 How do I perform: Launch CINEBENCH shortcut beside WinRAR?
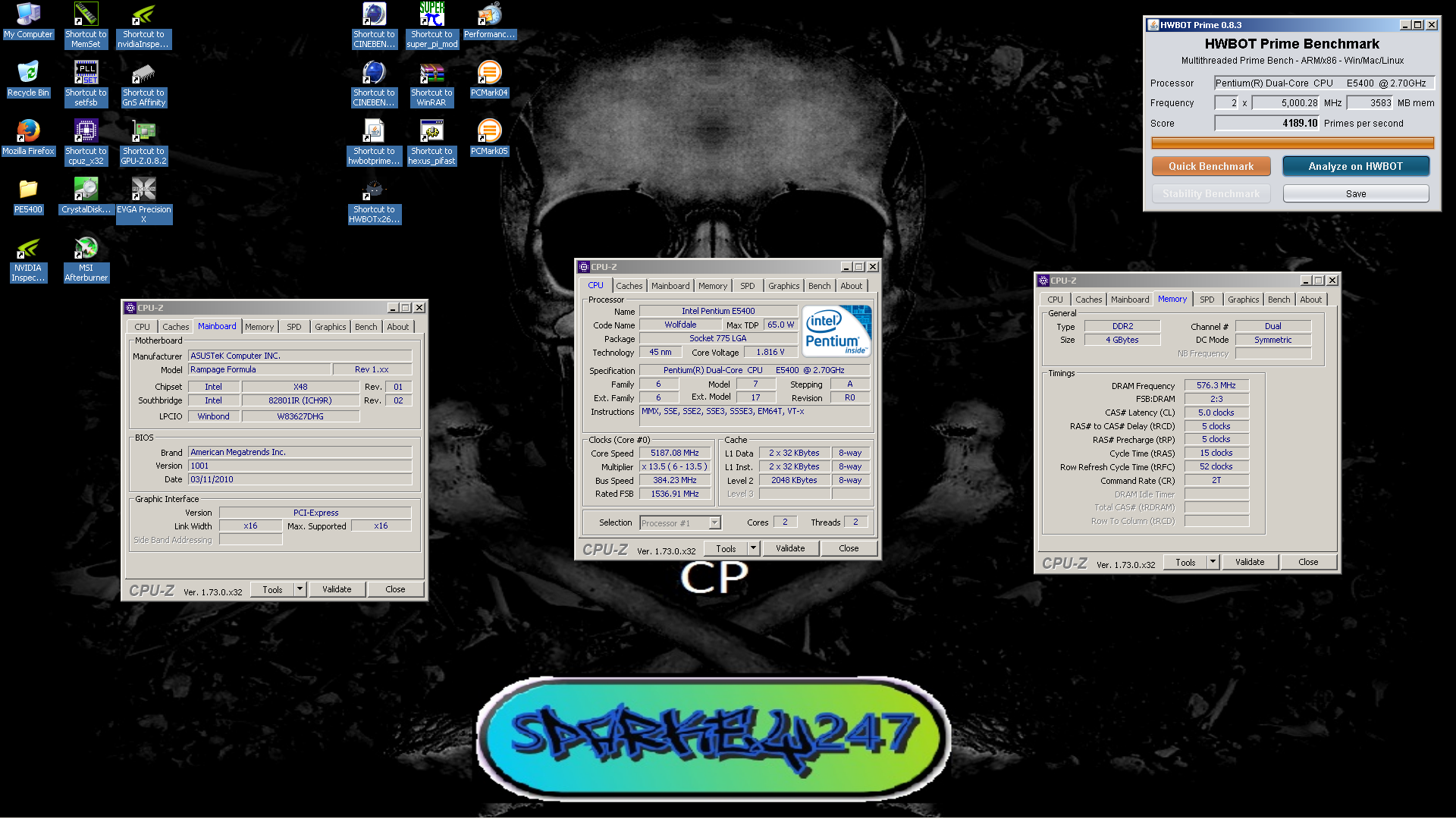374,84
